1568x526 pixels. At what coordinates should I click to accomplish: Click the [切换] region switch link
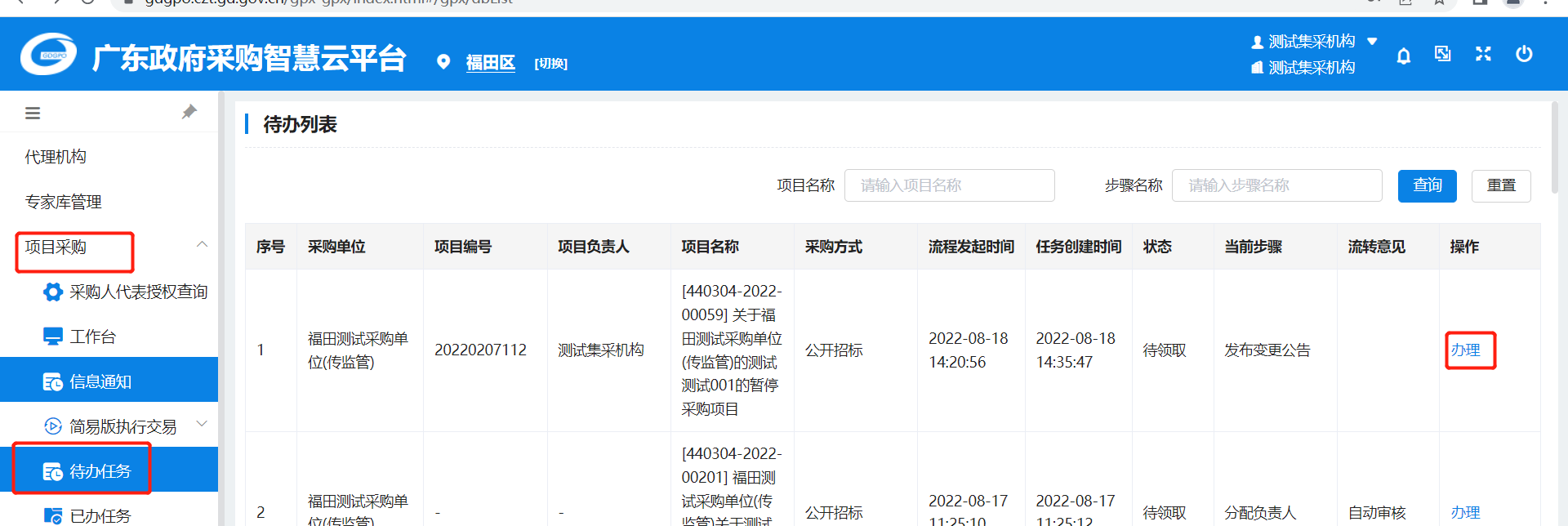pos(550,64)
